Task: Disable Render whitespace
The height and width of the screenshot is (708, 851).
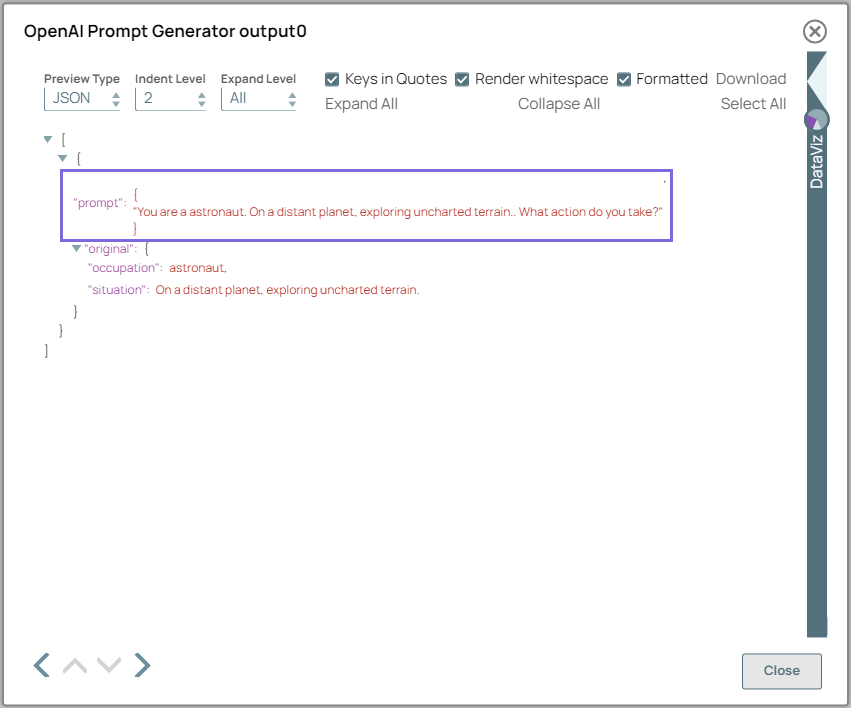Action: point(462,79)
